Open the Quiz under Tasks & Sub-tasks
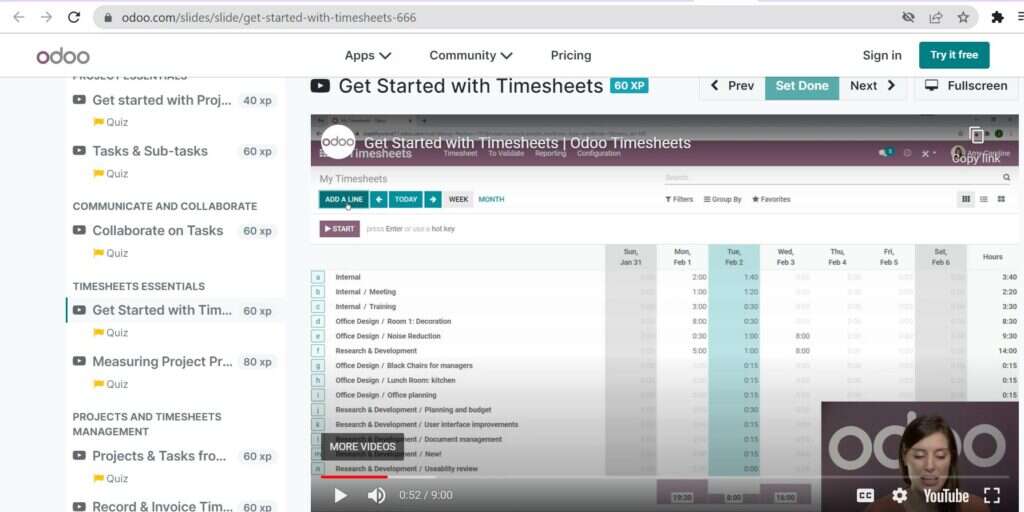The image size is (1024, 512). [x=110, y=173]
